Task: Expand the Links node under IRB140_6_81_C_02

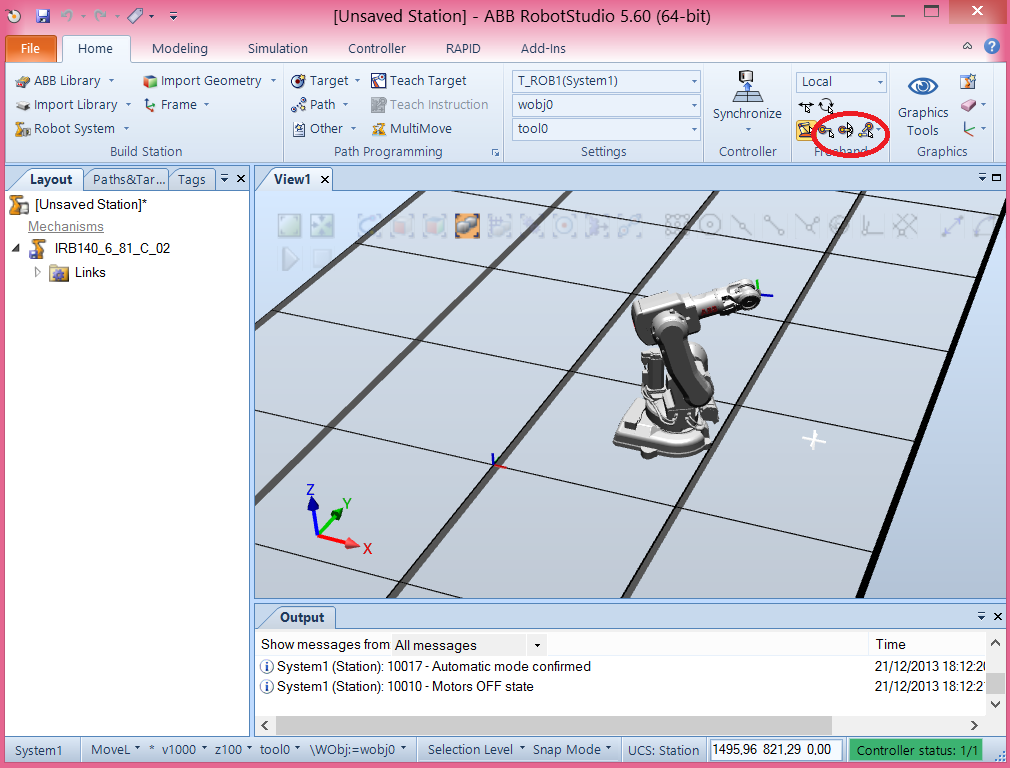Action: click(38, 272)
